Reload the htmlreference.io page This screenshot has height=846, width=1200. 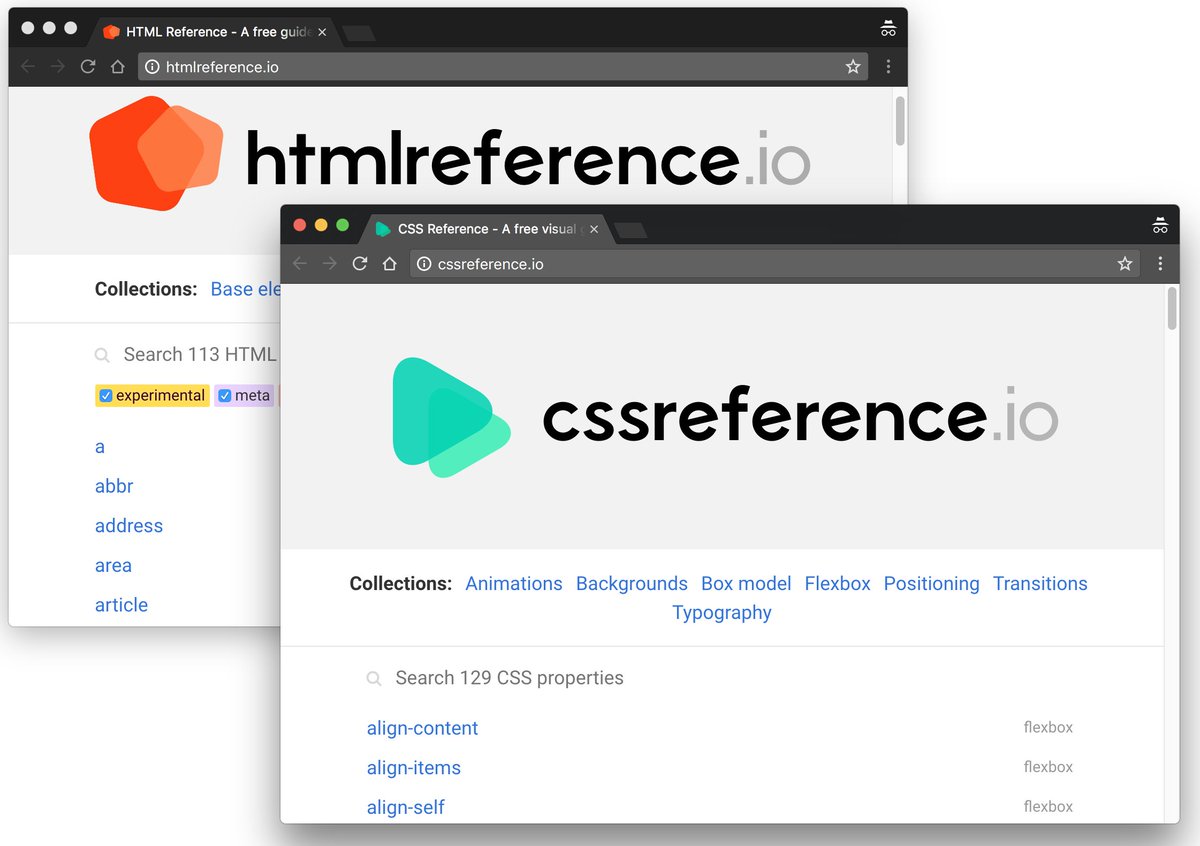[x=88, y=67]
